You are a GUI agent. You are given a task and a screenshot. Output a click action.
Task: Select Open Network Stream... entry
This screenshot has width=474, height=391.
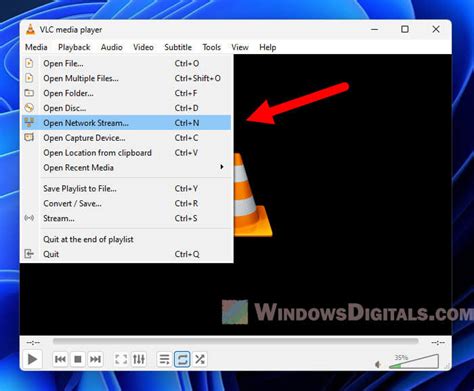click(x=127, y=123)
